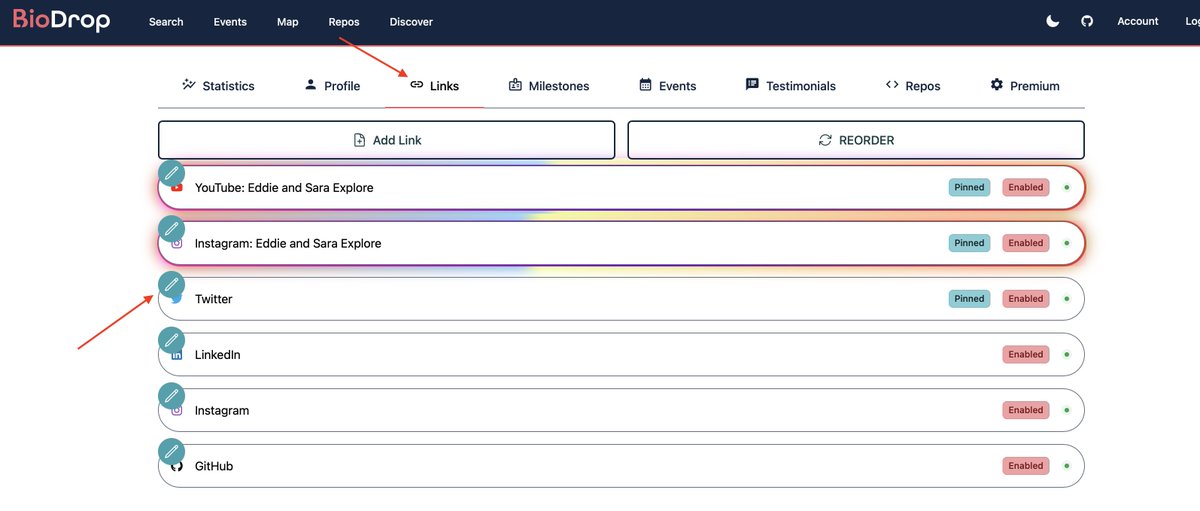
Task: Click the Milestones tab badge icon
Action: click(516, 85)
